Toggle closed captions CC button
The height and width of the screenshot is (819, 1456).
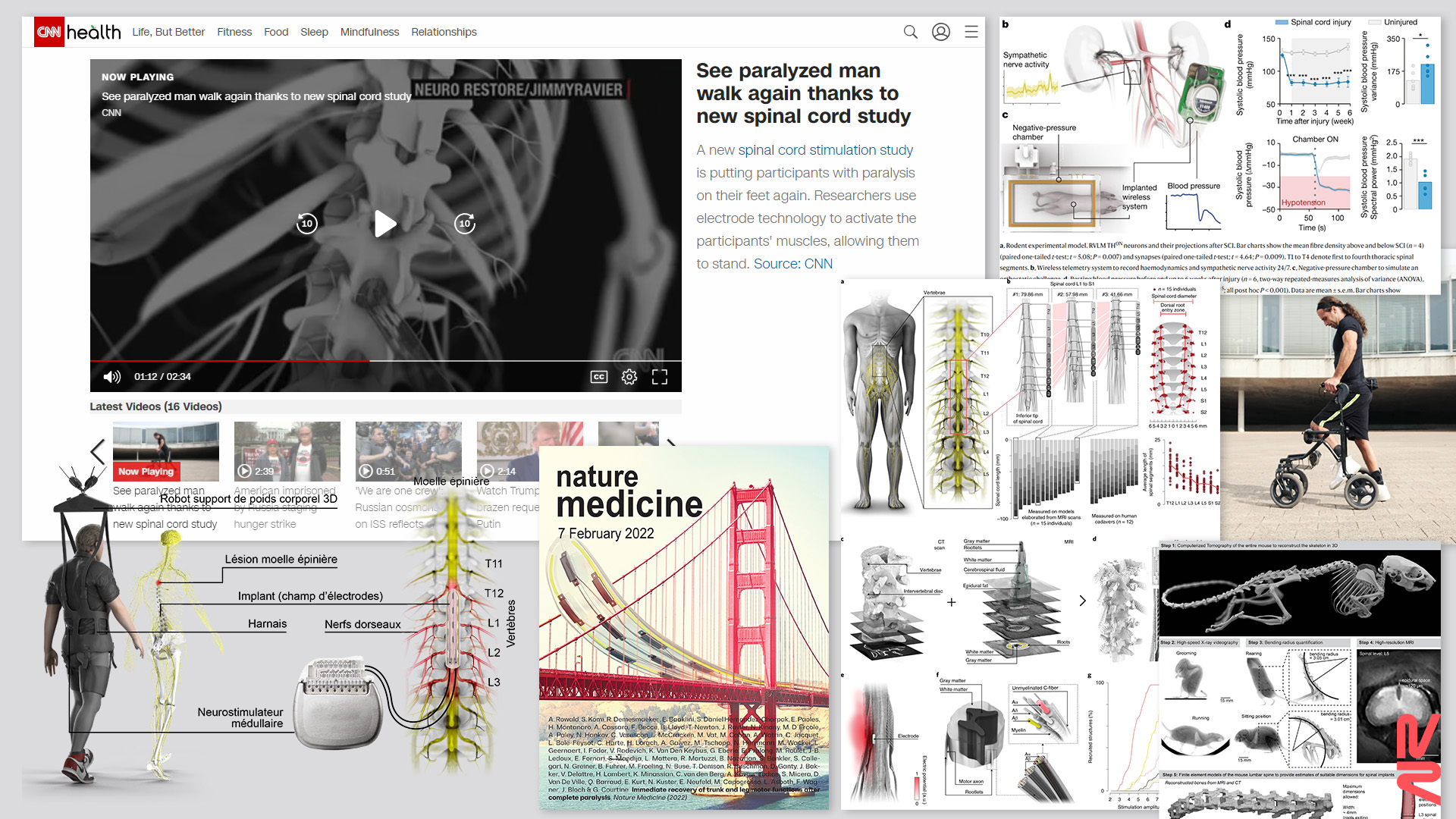click(x=598, y=377)
